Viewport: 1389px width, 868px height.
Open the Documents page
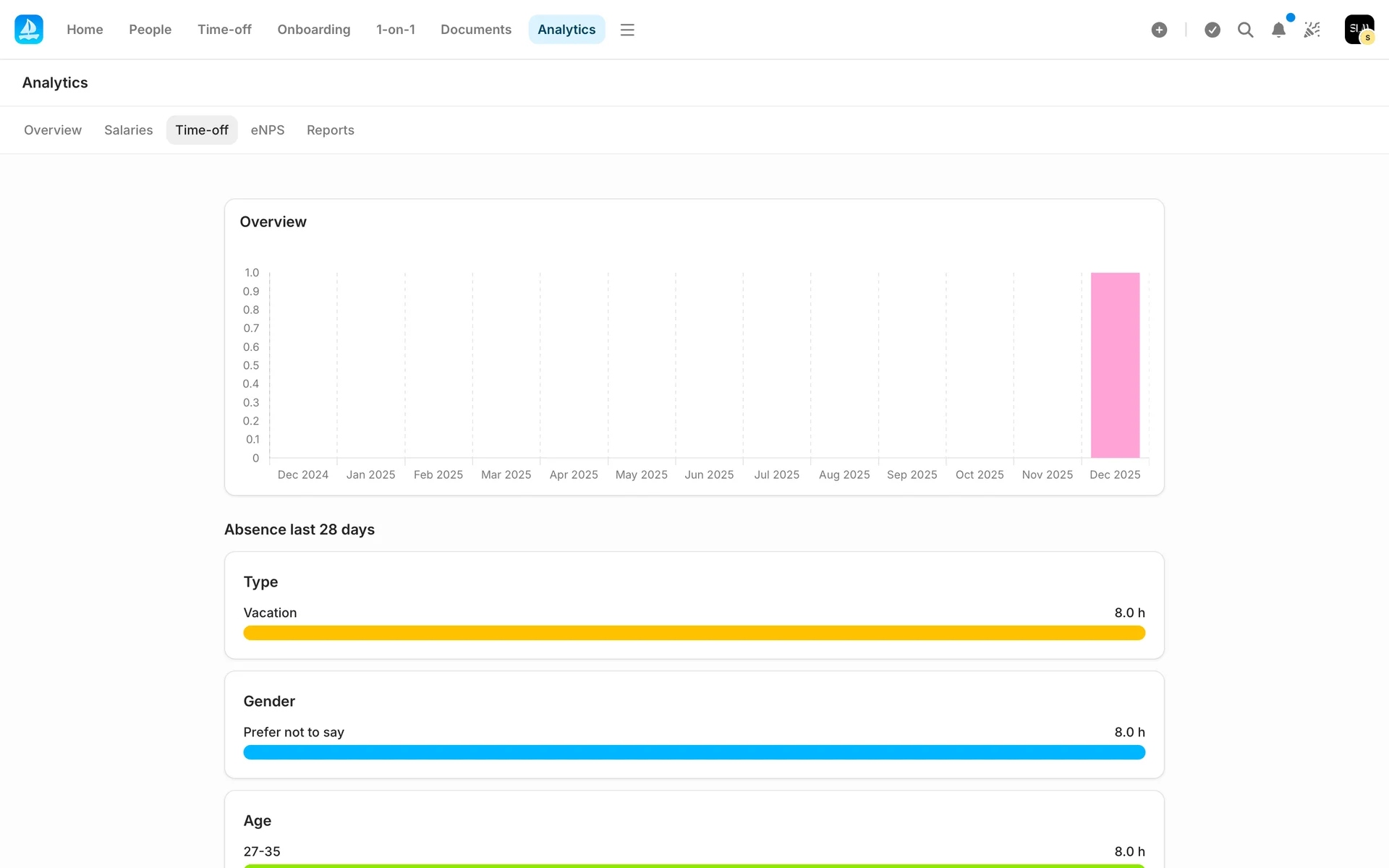pos(475,30)
